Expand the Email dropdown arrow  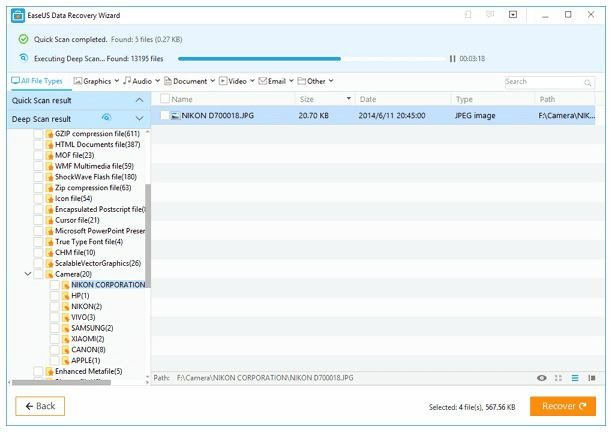(291, 81)
